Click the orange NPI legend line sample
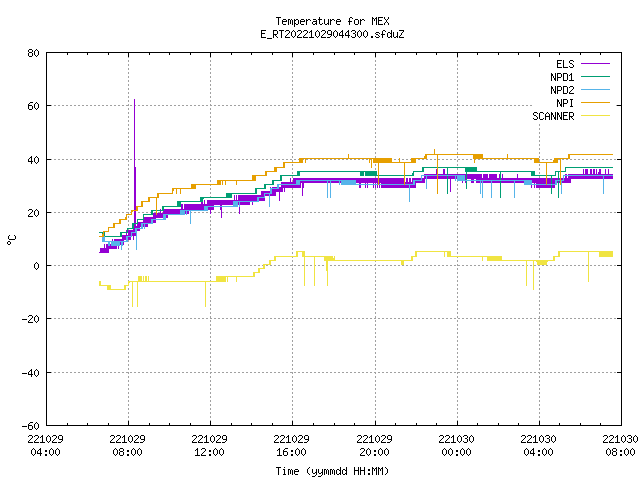 595,102
